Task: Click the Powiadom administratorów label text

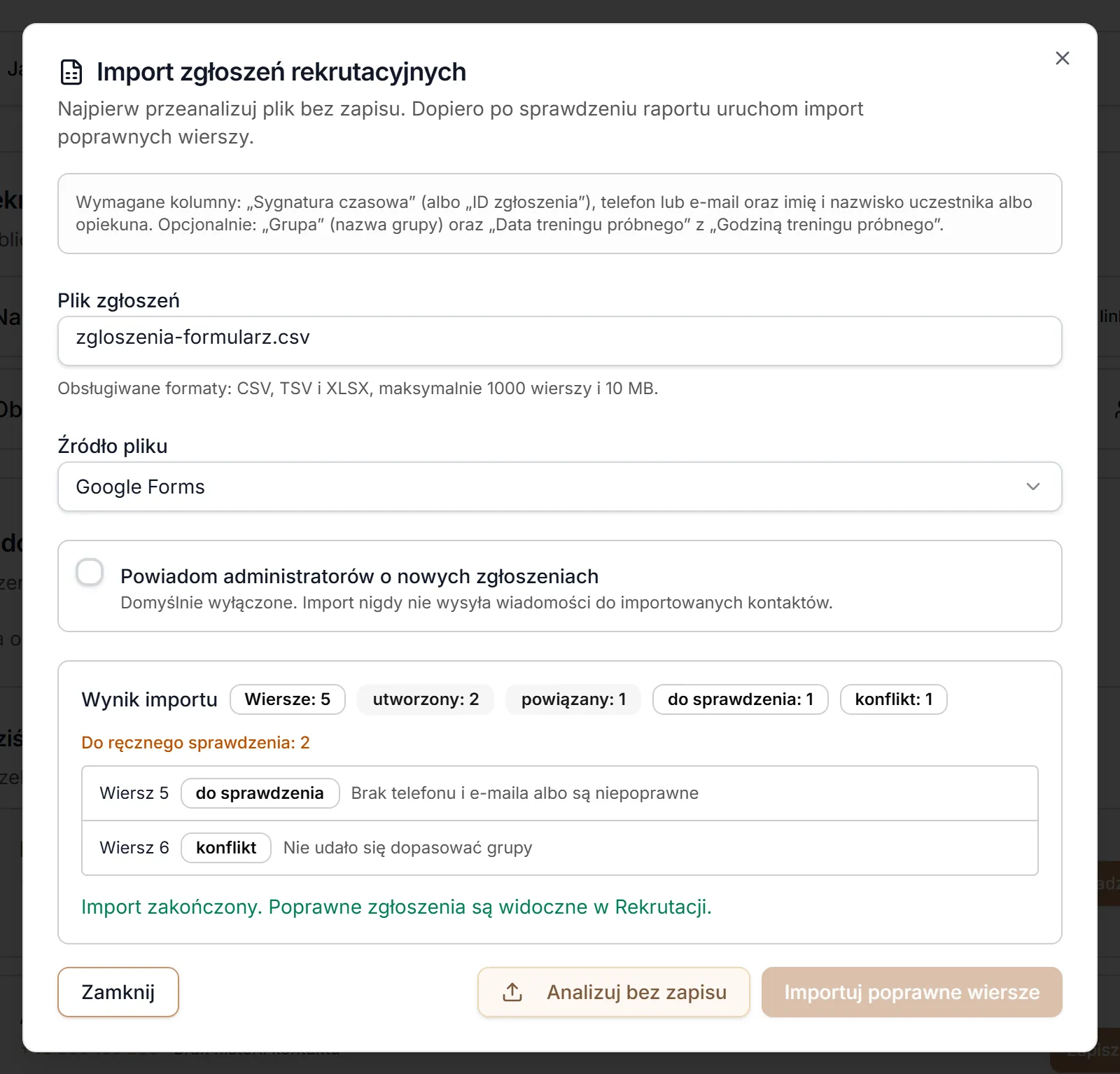Action: [359, 576]
